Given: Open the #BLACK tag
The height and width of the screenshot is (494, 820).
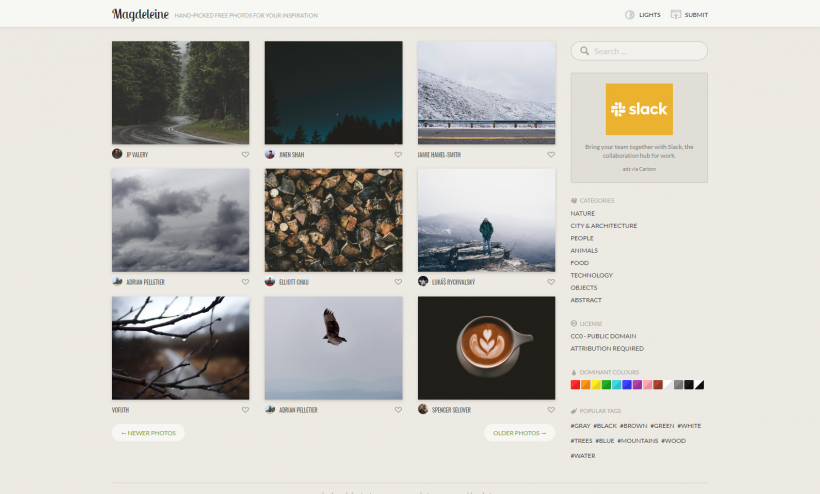Looking at the screenshot, I should point(605,426).
